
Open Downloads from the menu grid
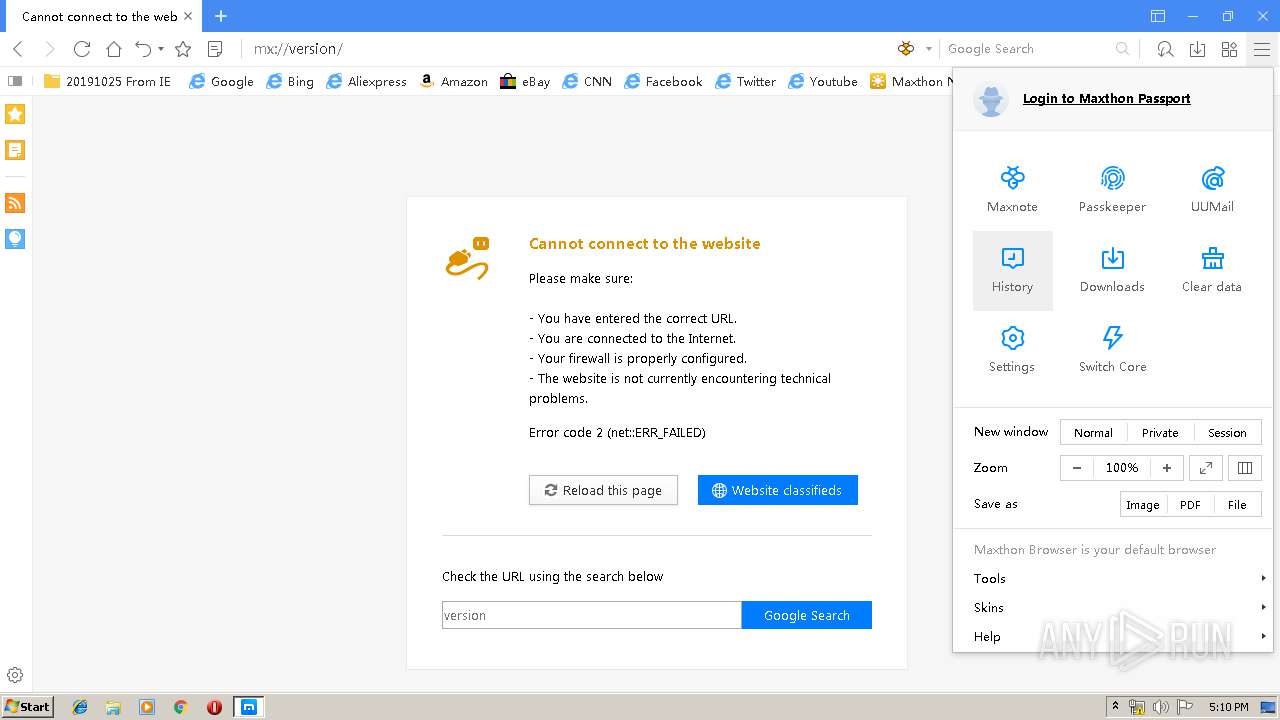pyautogui.click(x=1112, y=270)
